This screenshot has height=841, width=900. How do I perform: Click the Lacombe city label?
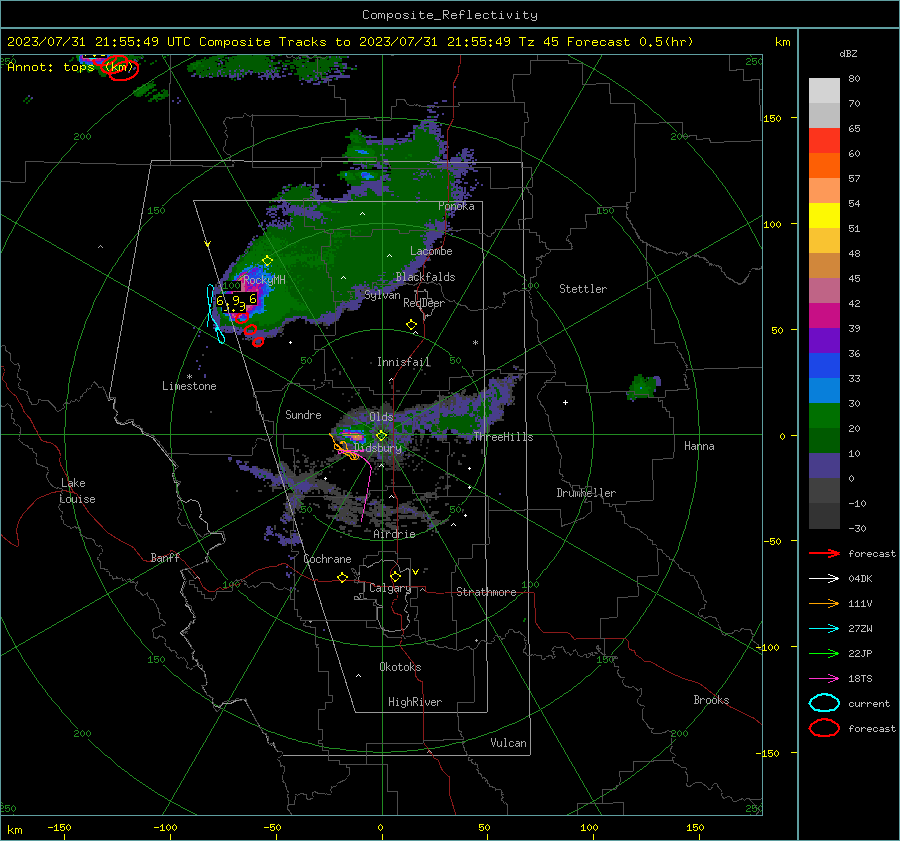click(x=431, y=251)
